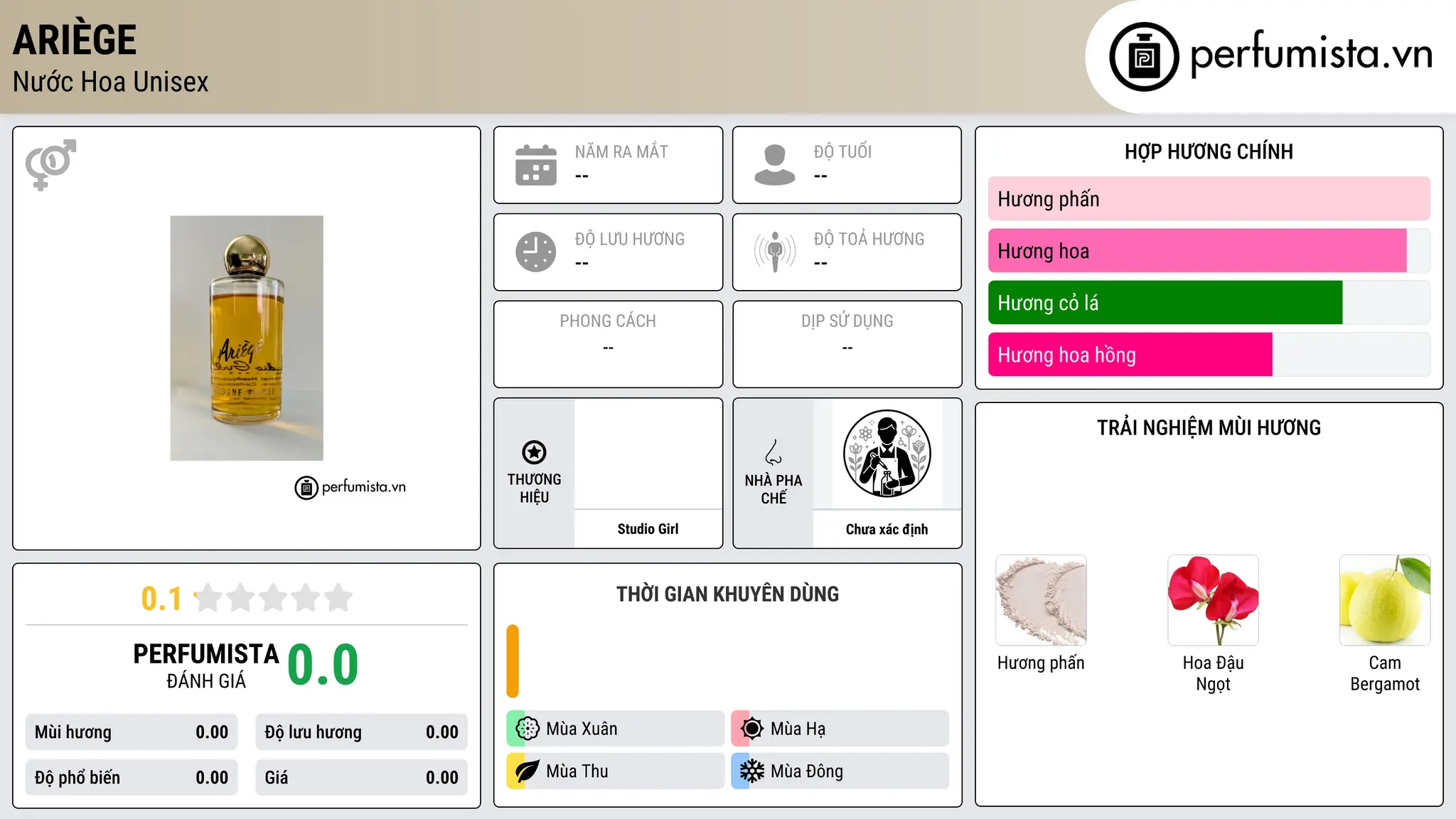Click the HỢP HƯƠNG CHÍNH heading

[x=1209, y=151]
